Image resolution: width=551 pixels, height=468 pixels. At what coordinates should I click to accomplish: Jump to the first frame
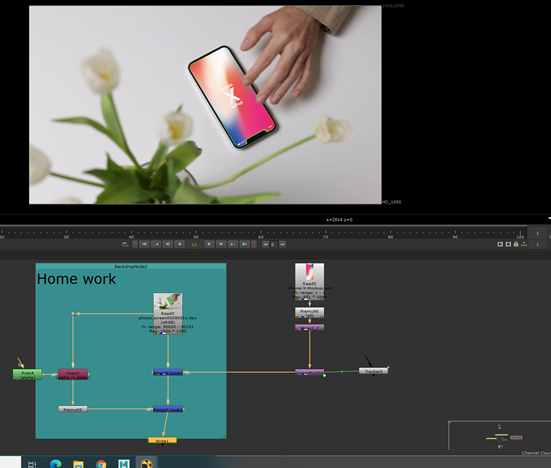click(x=144, y=244)
